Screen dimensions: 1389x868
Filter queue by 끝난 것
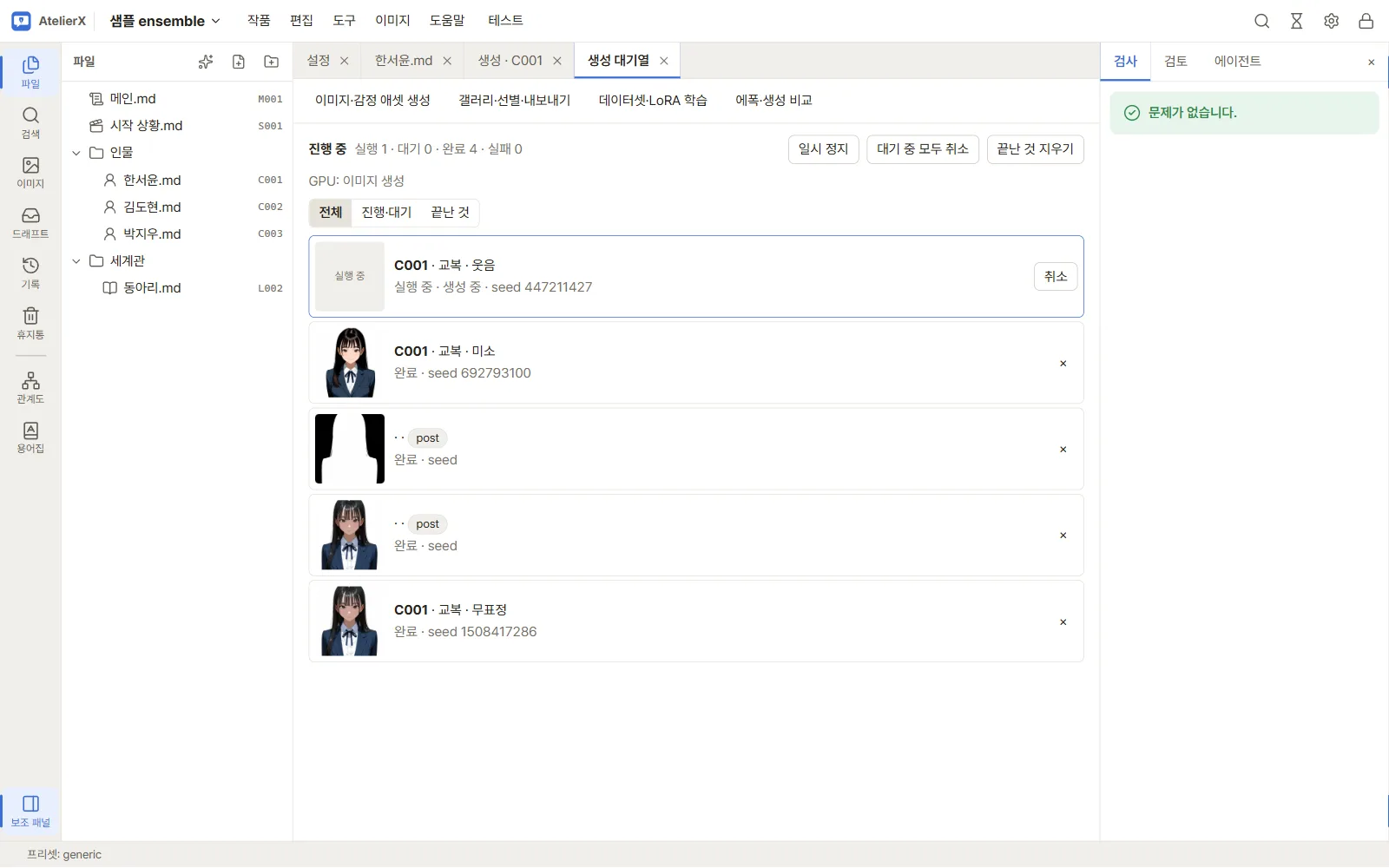pos(450,213)
